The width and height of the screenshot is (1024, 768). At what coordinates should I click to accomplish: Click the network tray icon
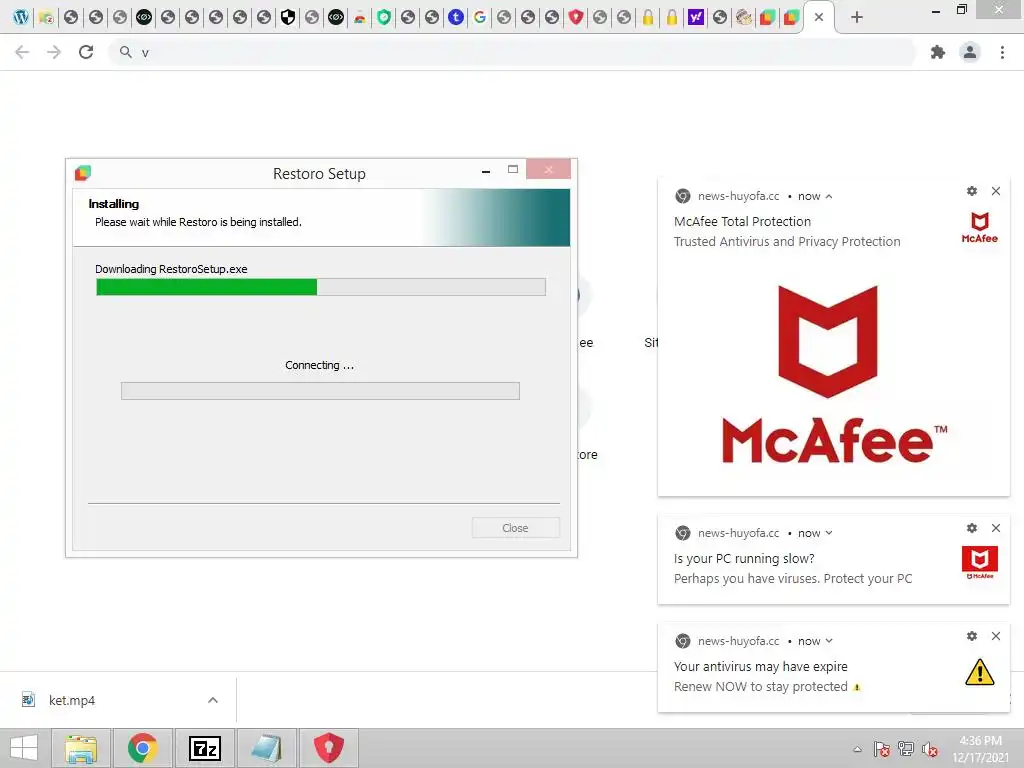[906, 749]
